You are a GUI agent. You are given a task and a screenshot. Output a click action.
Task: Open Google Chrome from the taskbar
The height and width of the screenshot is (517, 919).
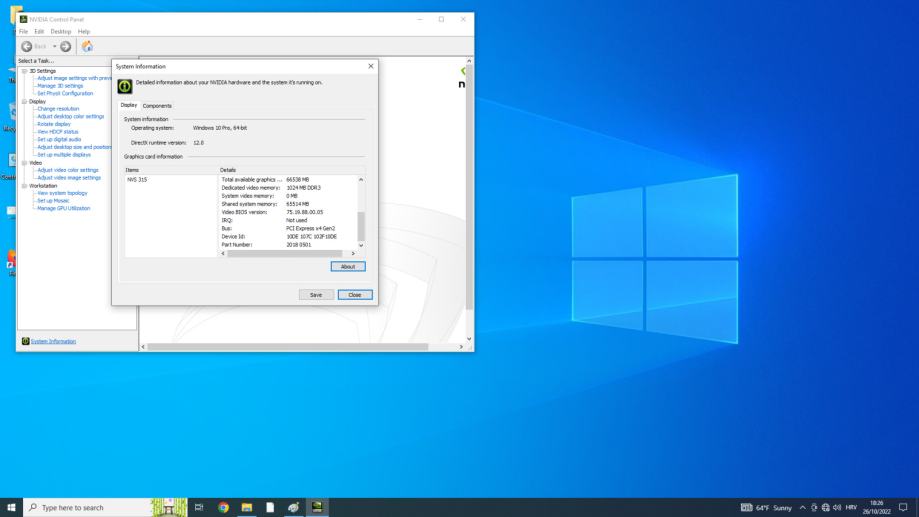tap(223, 507)
